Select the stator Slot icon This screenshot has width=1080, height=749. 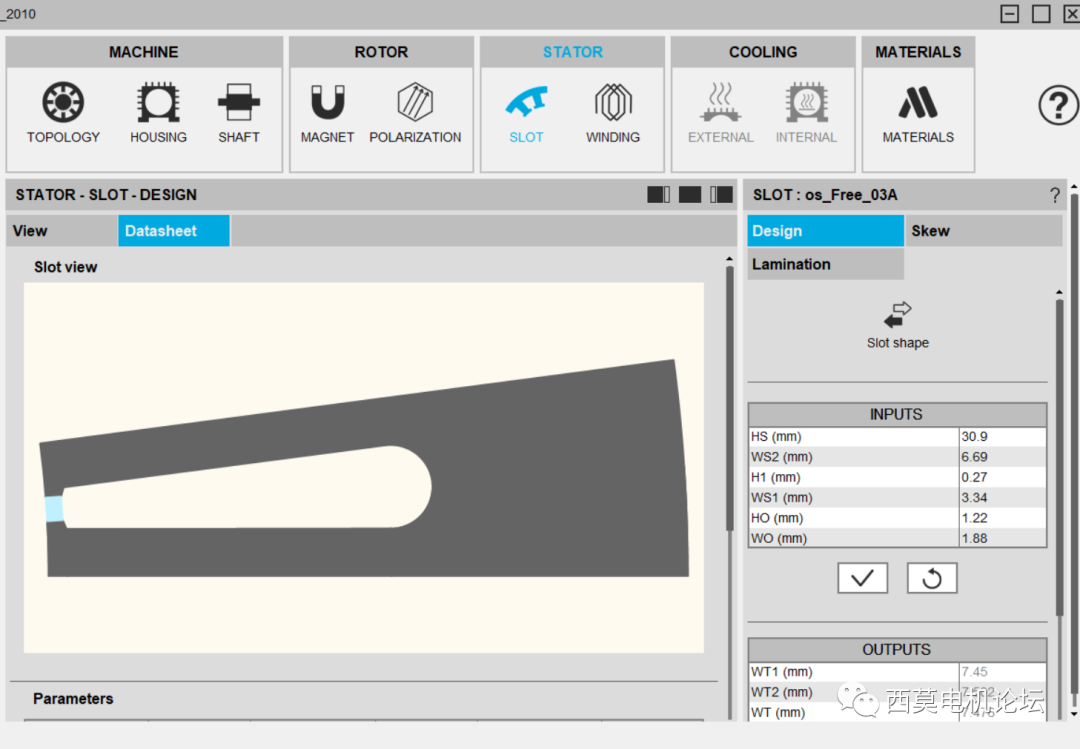[526, 113]
